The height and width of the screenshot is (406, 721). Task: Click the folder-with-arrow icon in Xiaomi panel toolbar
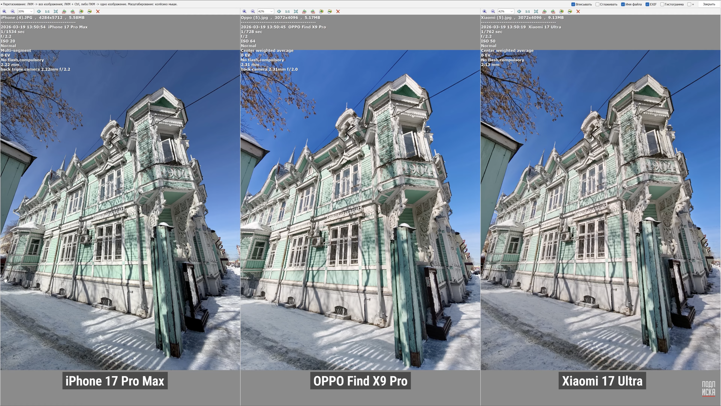[570, 11]
